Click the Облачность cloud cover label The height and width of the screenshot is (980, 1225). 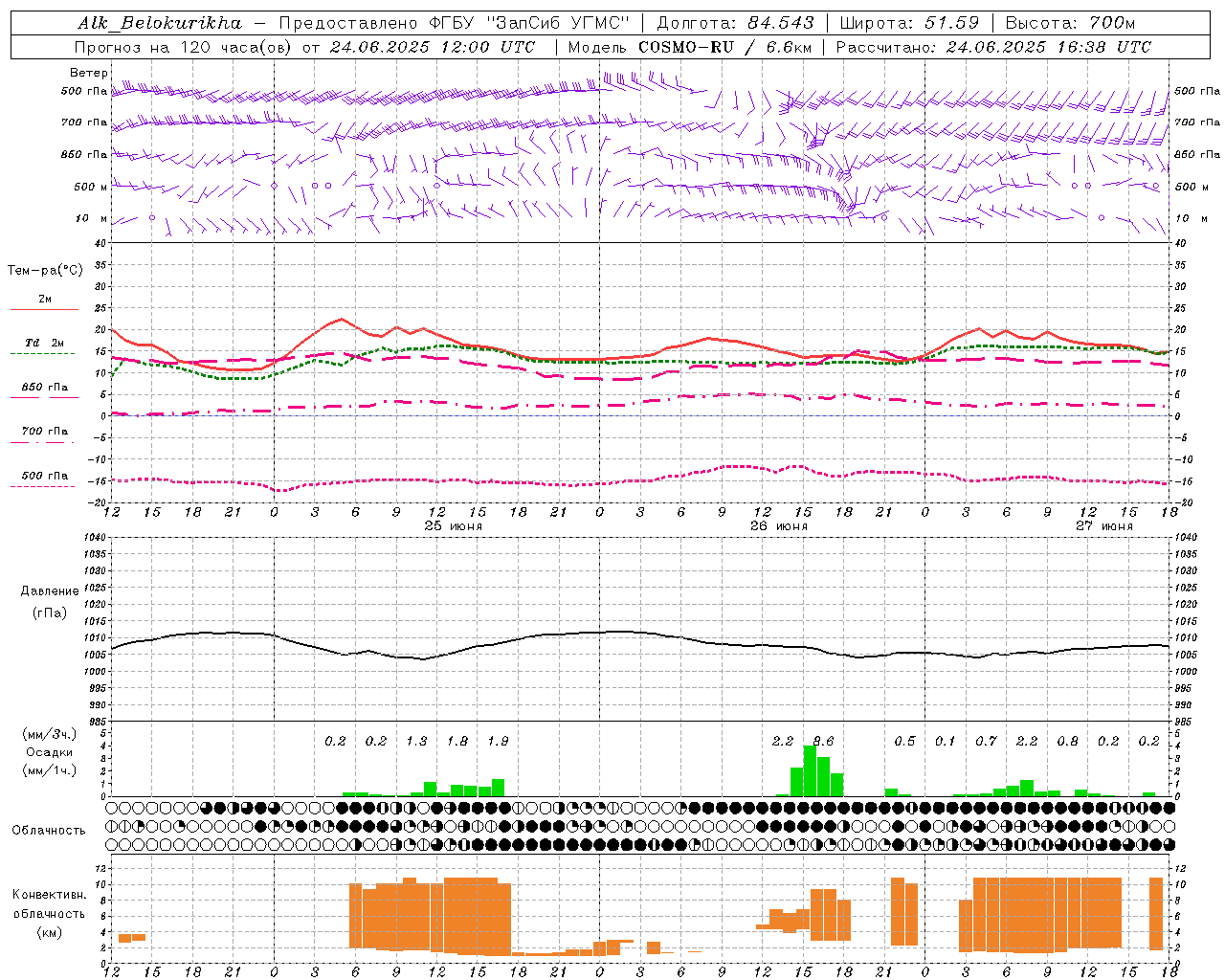[x=49, y=831]
